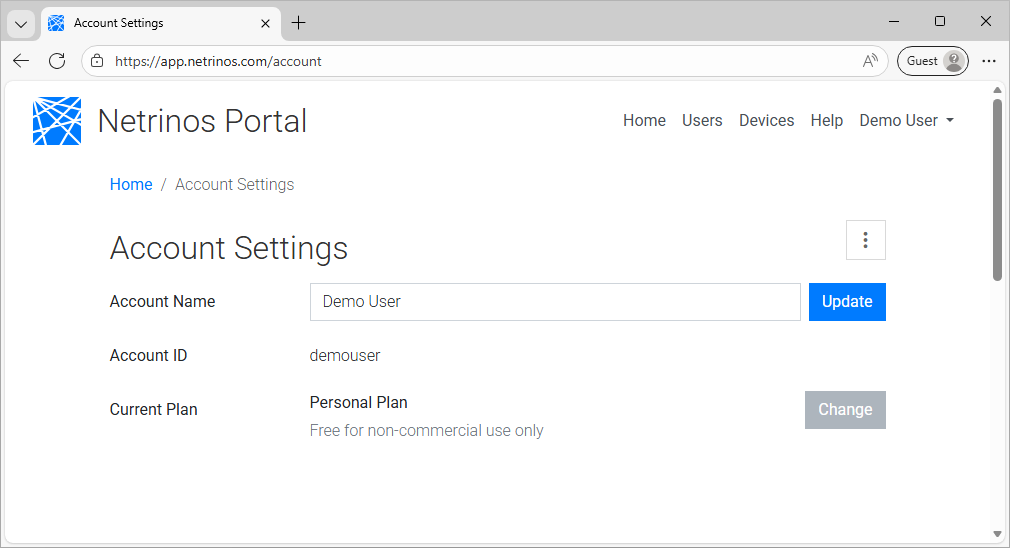
Task: Click the Account ID label
Action: 148,355
